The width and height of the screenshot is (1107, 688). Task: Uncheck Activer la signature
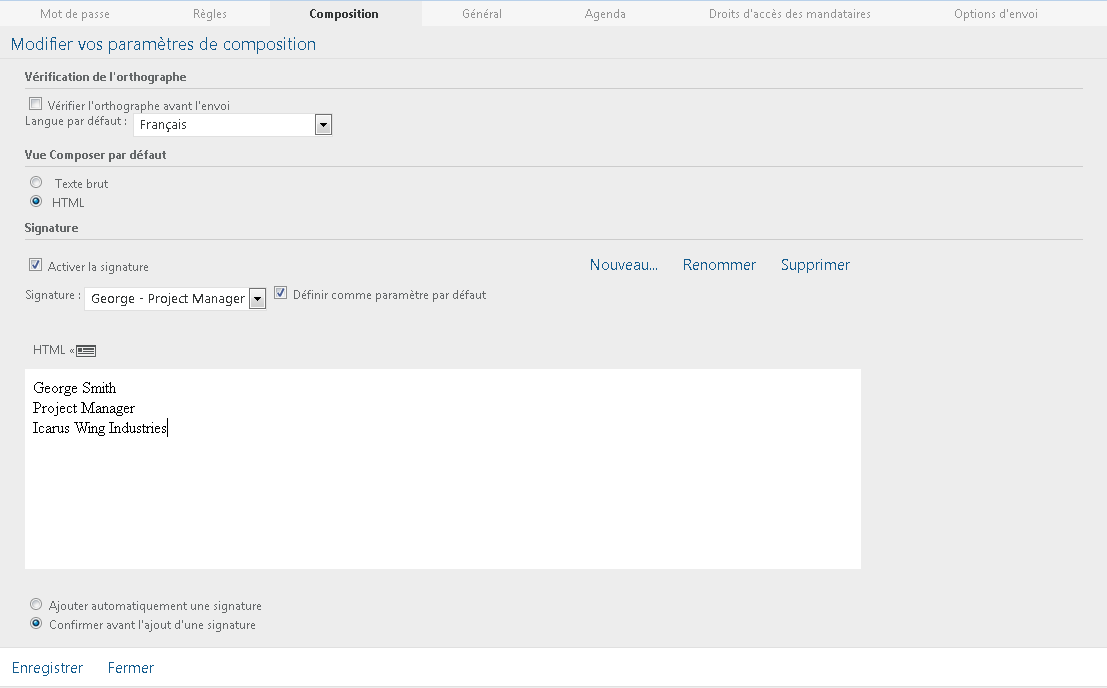tap(35, 264)
